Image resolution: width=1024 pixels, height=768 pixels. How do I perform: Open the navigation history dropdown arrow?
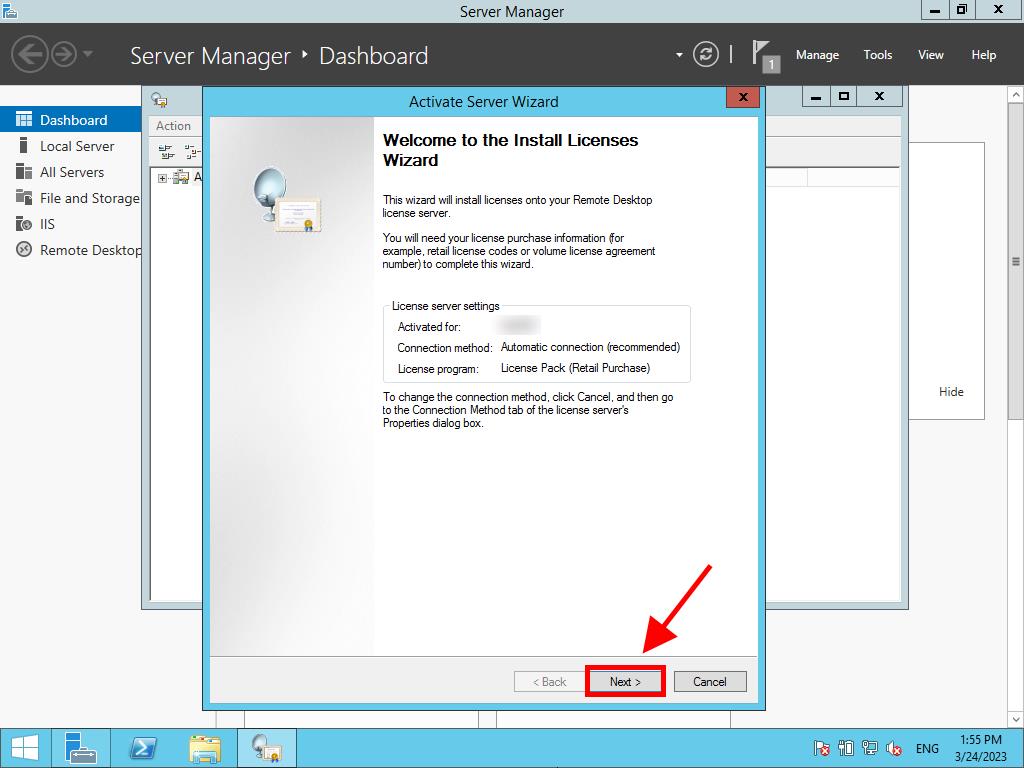pos(88,54)
